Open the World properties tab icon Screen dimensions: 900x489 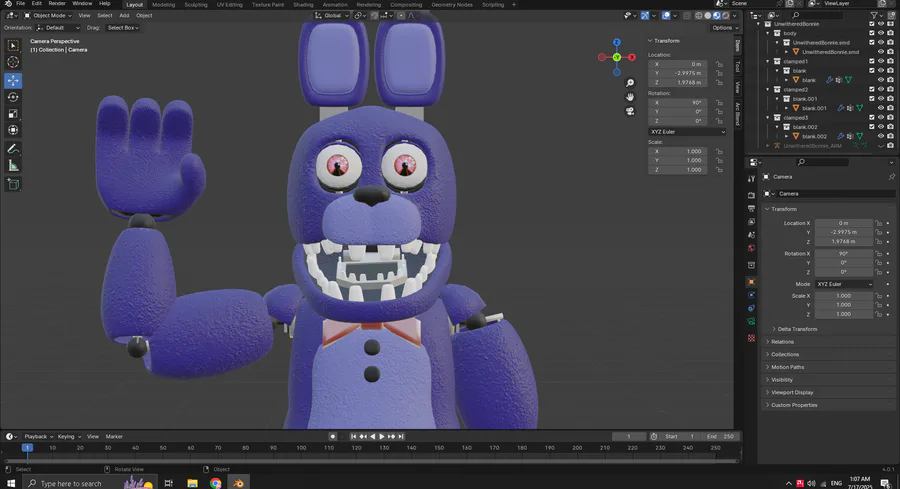pyautogui.click(x=751, y=249)
